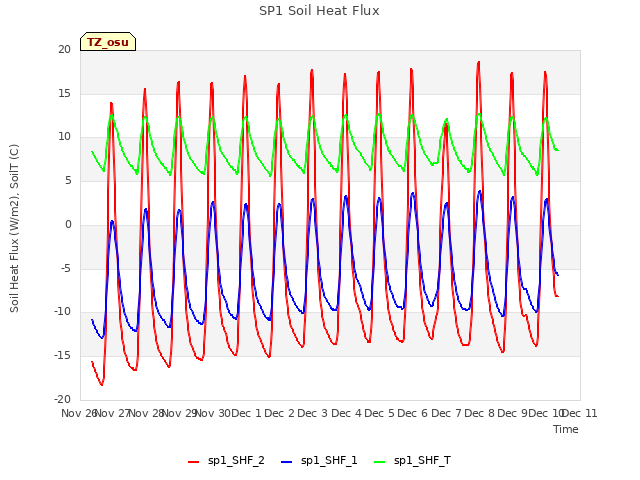
Task: Click the Nov 30 x-axis tick label
Action: (x=213, y=413)
